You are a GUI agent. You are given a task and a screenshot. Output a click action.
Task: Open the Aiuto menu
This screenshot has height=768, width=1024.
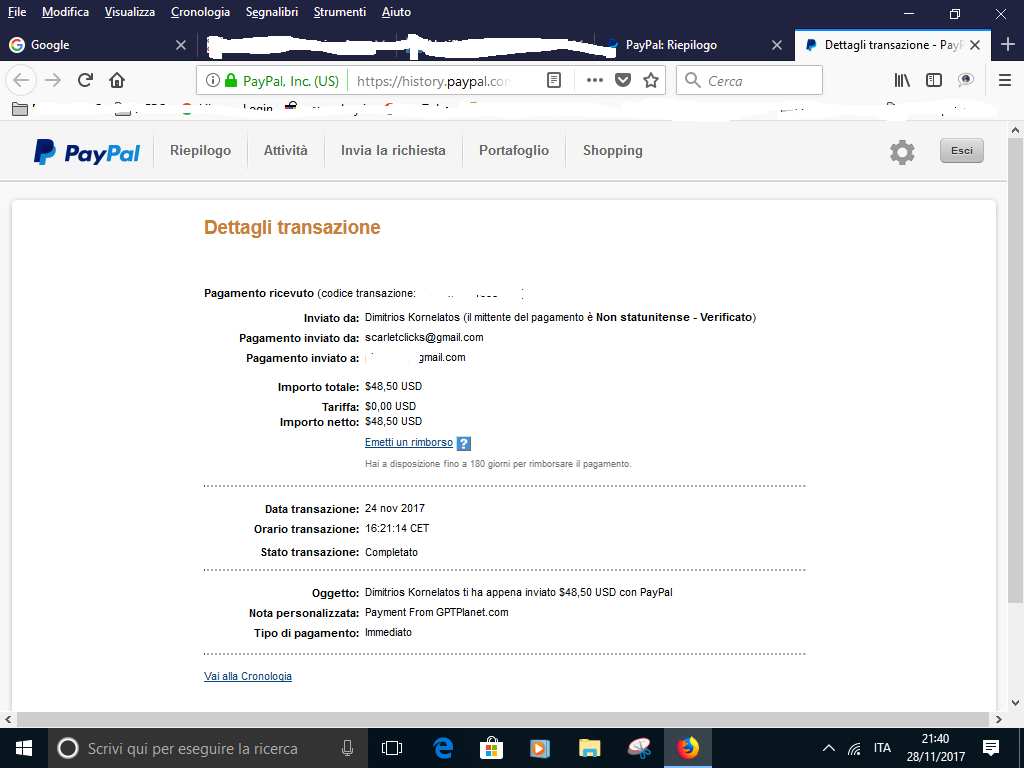(396, 12)
